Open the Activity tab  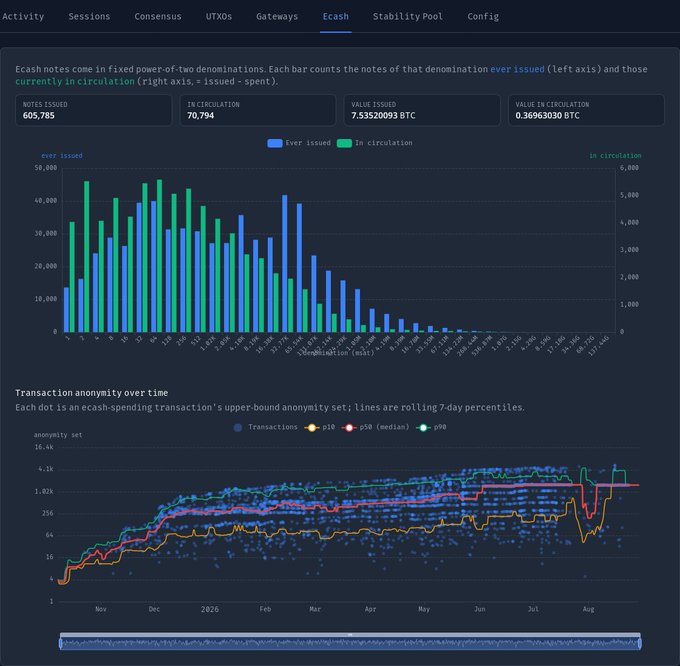(23, 16)
